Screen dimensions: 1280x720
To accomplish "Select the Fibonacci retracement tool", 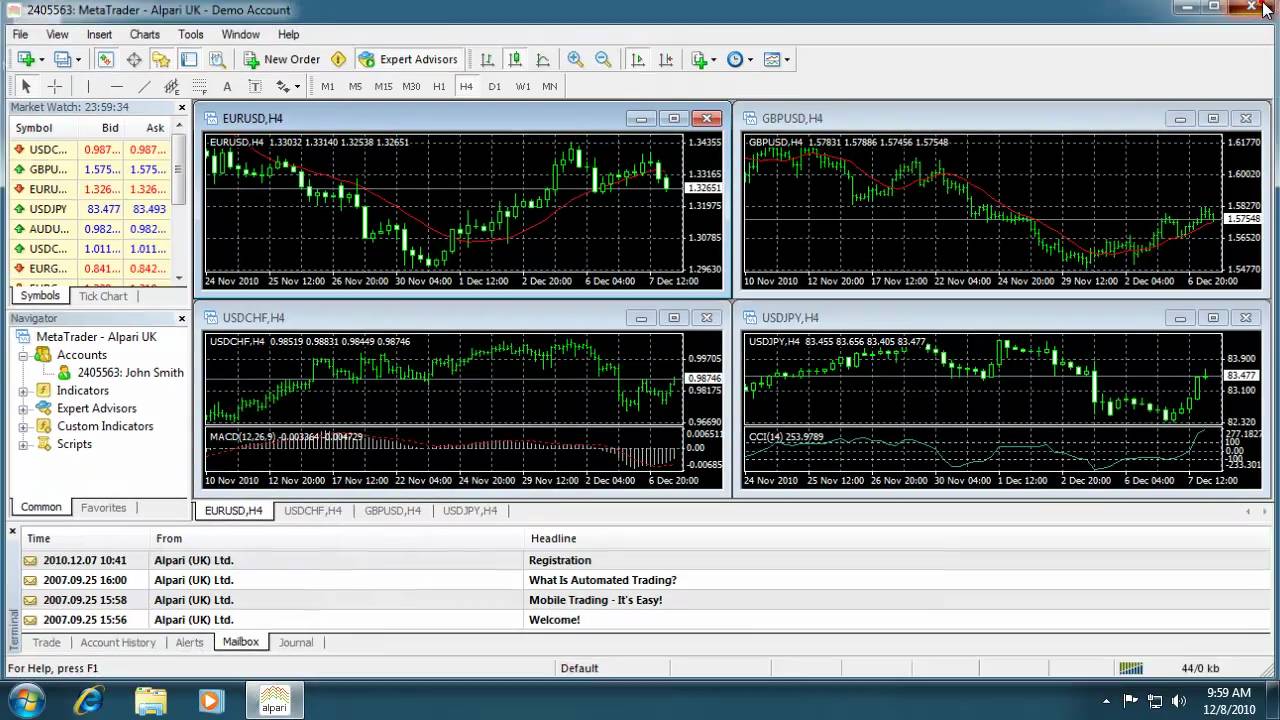I will [199, 86].
